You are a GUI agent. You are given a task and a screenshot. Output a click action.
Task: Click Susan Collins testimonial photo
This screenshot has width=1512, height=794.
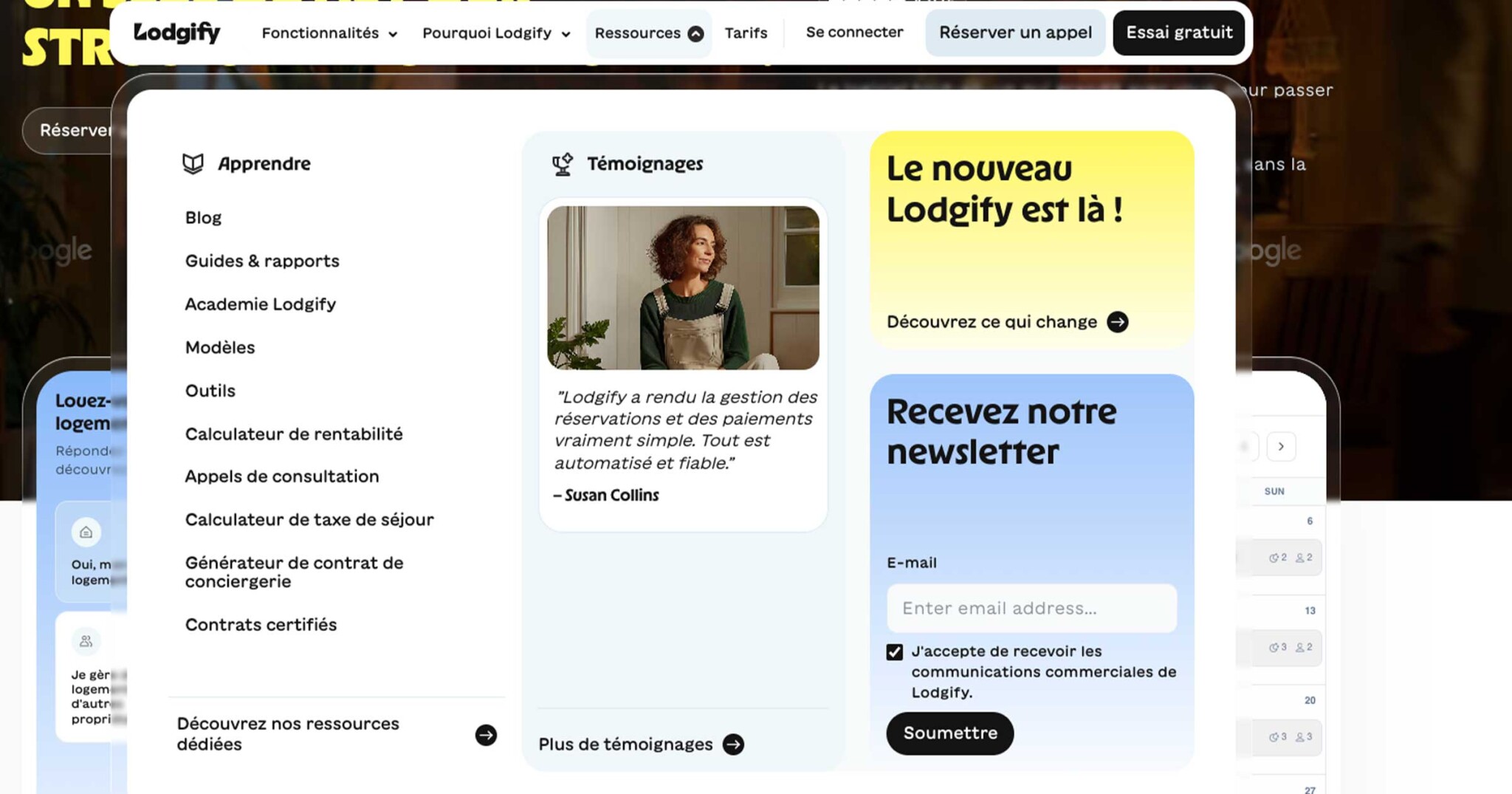click(x=683, y=287)
